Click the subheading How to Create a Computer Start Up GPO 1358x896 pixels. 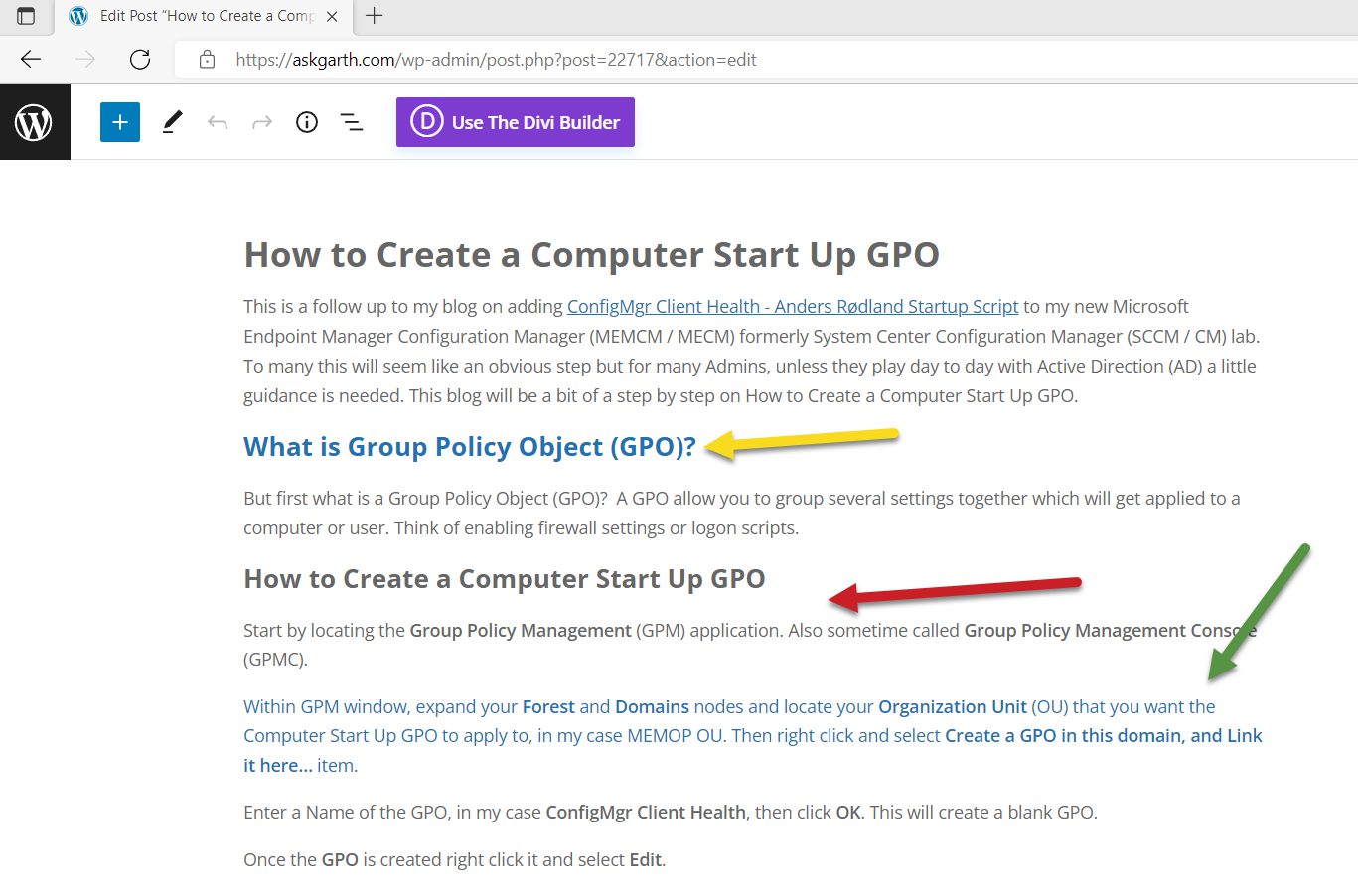505,579
